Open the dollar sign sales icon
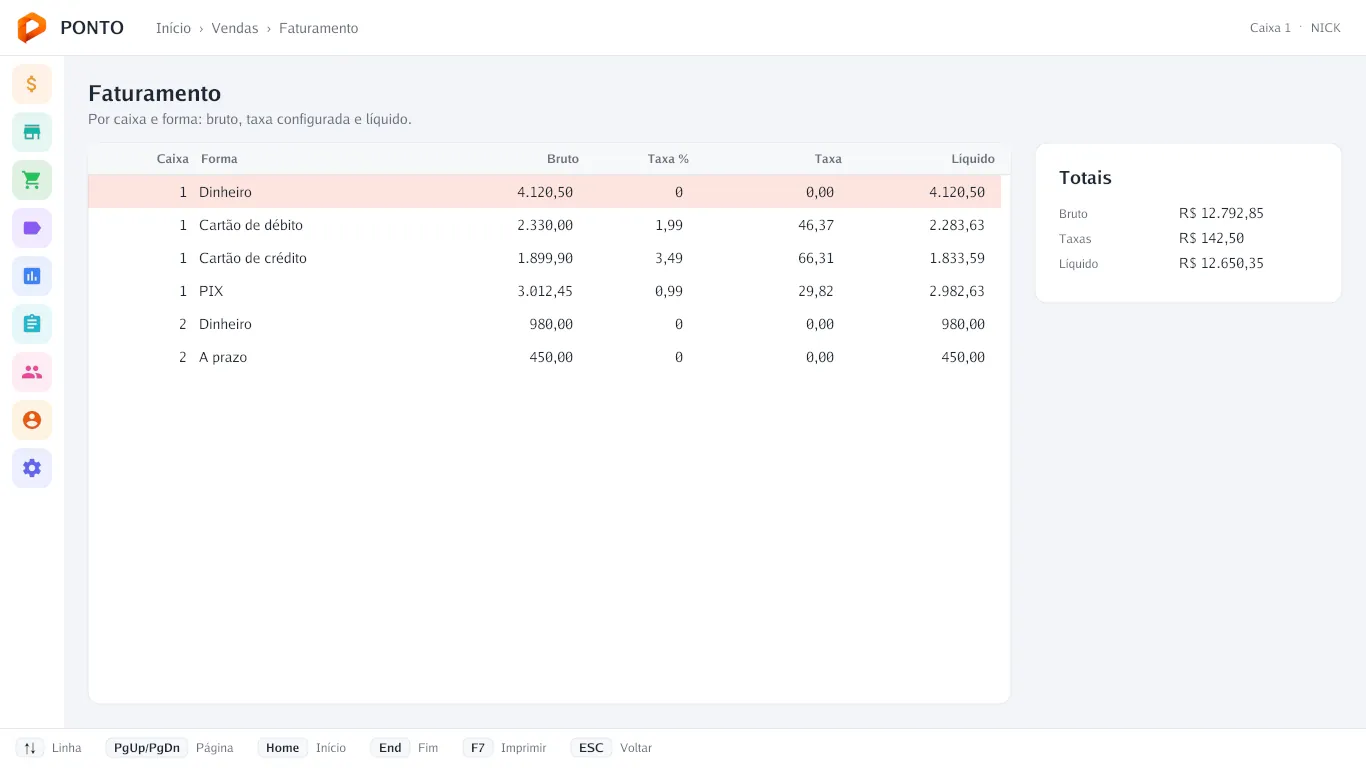Image resolution: width=1366 pixels, height=768 pixels. [32, 84]
